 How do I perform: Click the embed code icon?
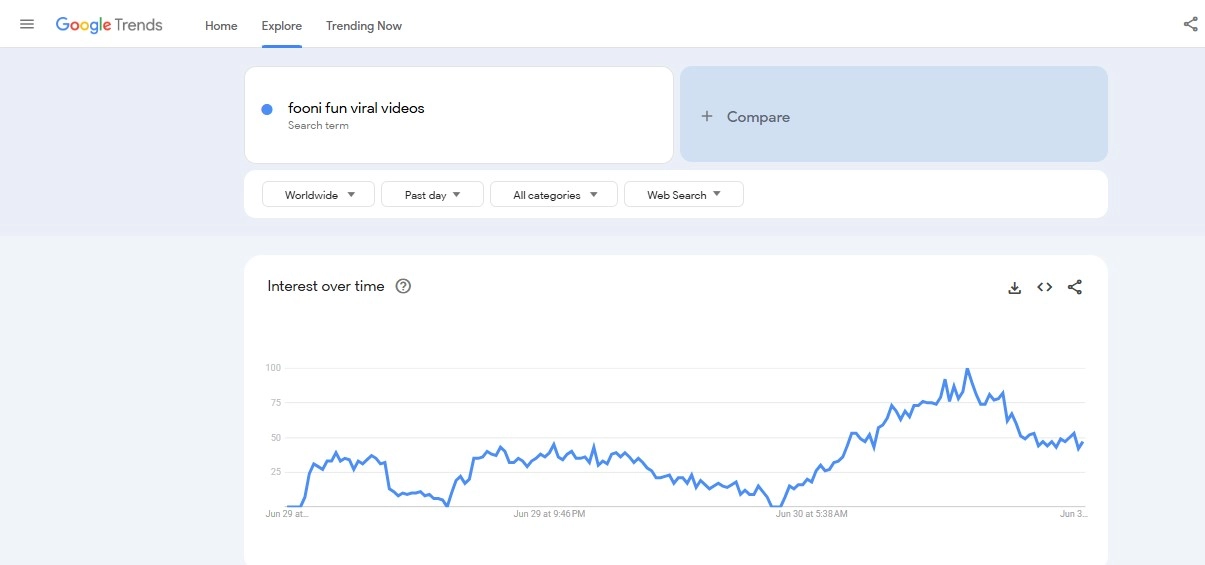1044,287
